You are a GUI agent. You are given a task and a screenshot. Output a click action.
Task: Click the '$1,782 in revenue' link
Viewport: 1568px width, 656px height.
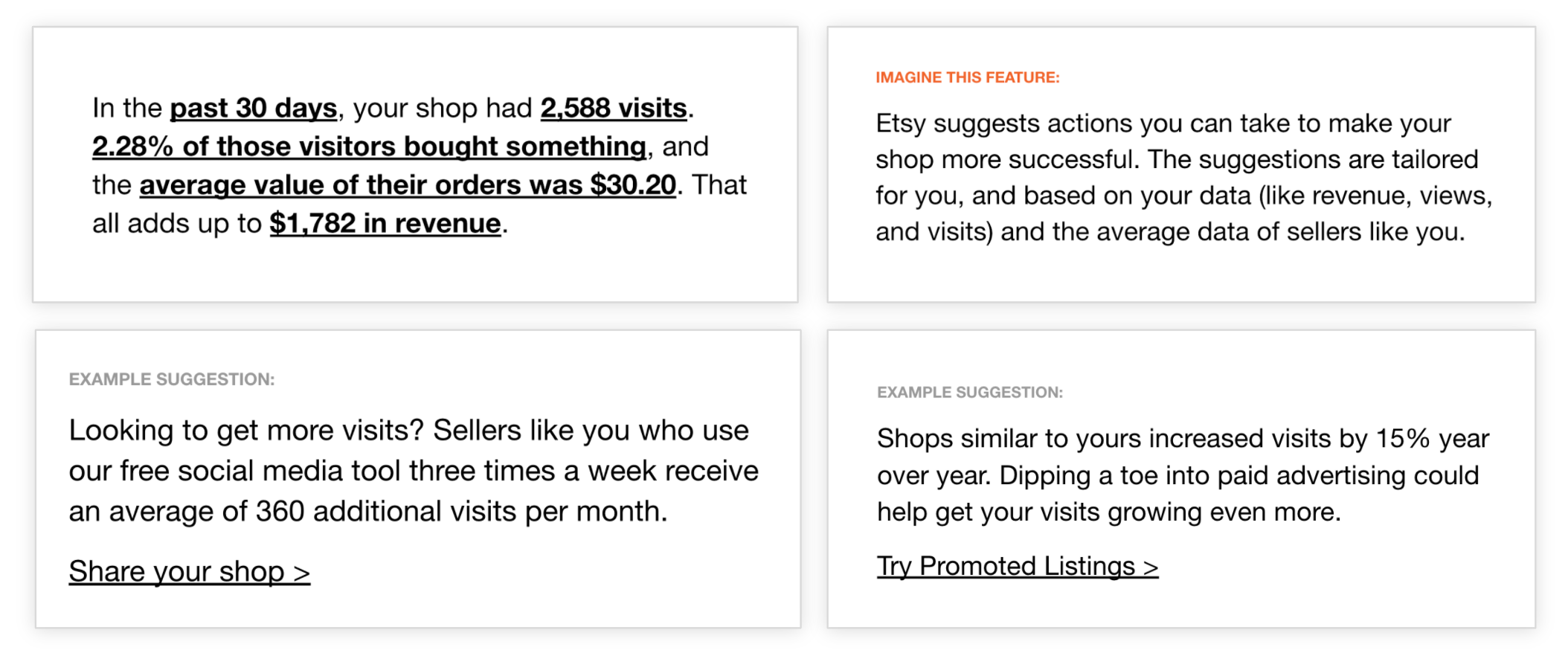pos(385,224)
